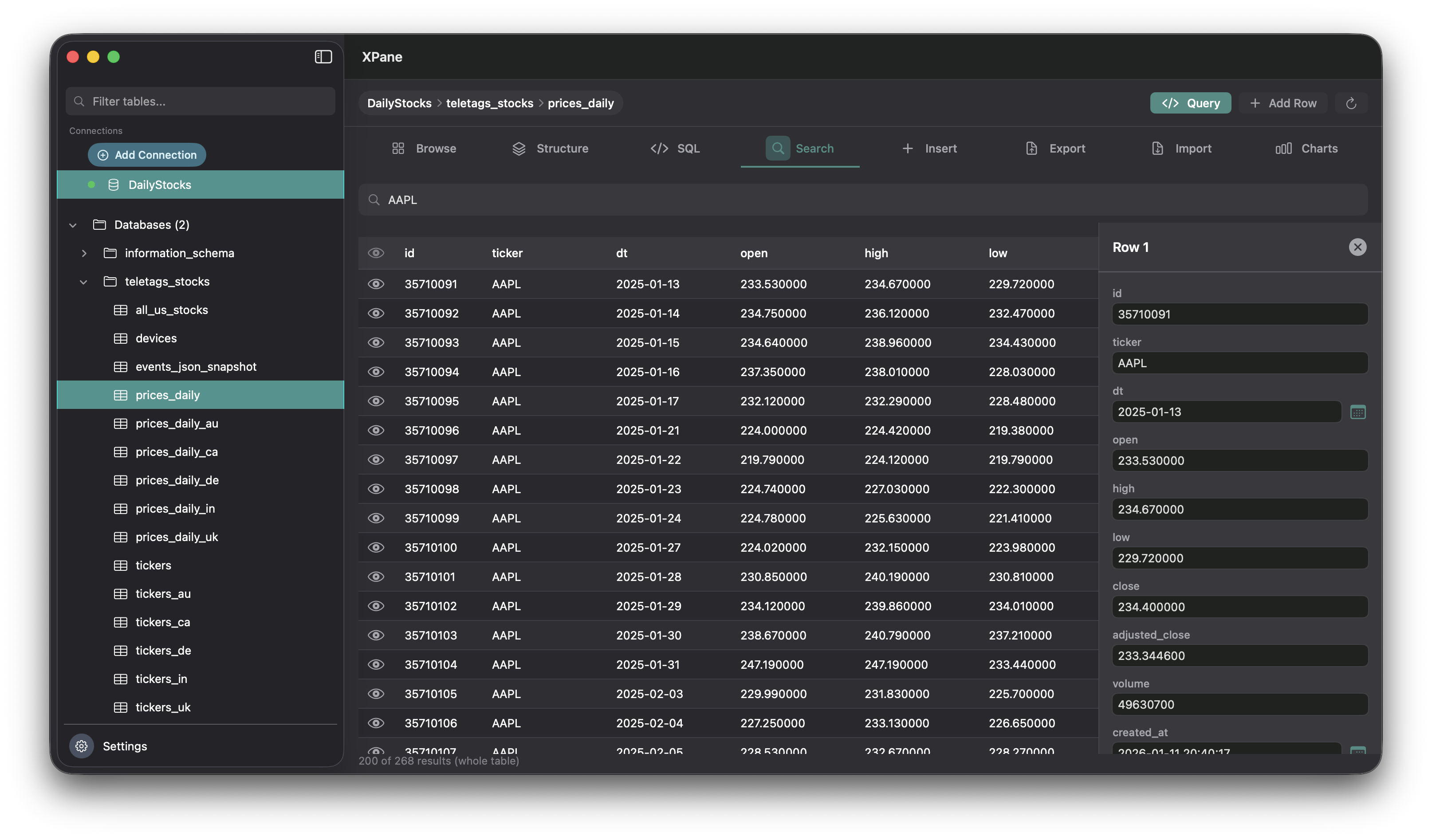This screenshot has height=840, width=1432.
Task: Open the Charts tab
Action: [x=1306, y=148]
